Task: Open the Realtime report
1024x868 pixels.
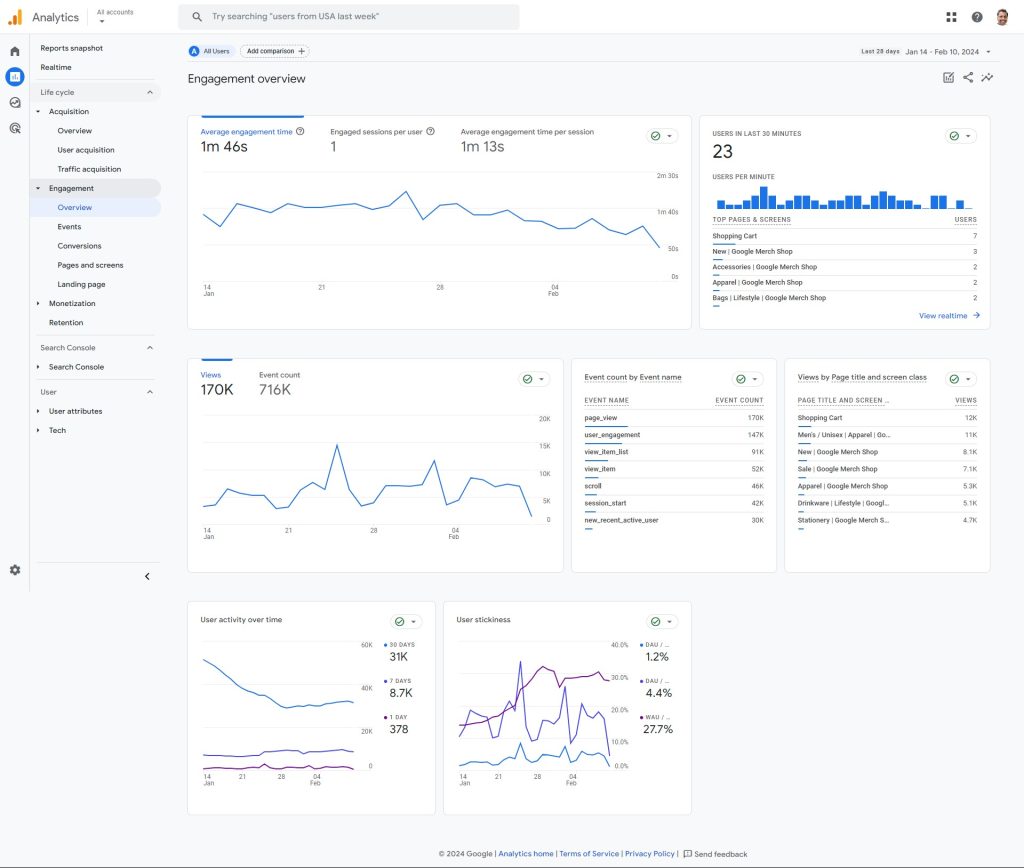Action: coord(56,67)
